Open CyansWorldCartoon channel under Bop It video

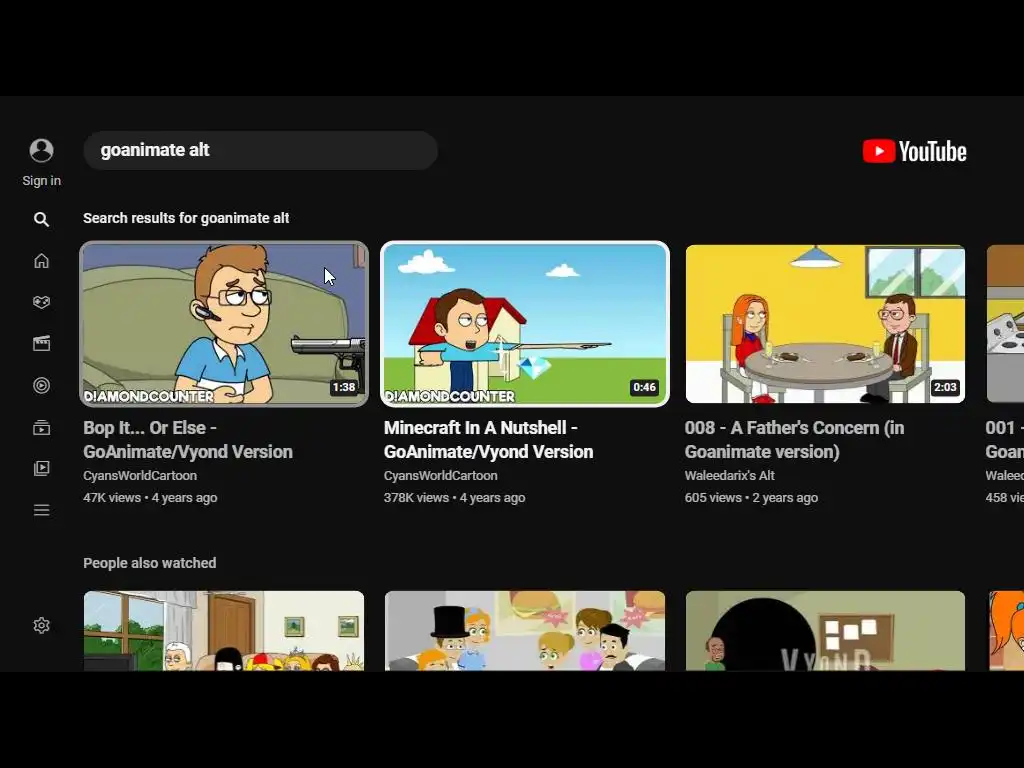[x=140, y=475]
